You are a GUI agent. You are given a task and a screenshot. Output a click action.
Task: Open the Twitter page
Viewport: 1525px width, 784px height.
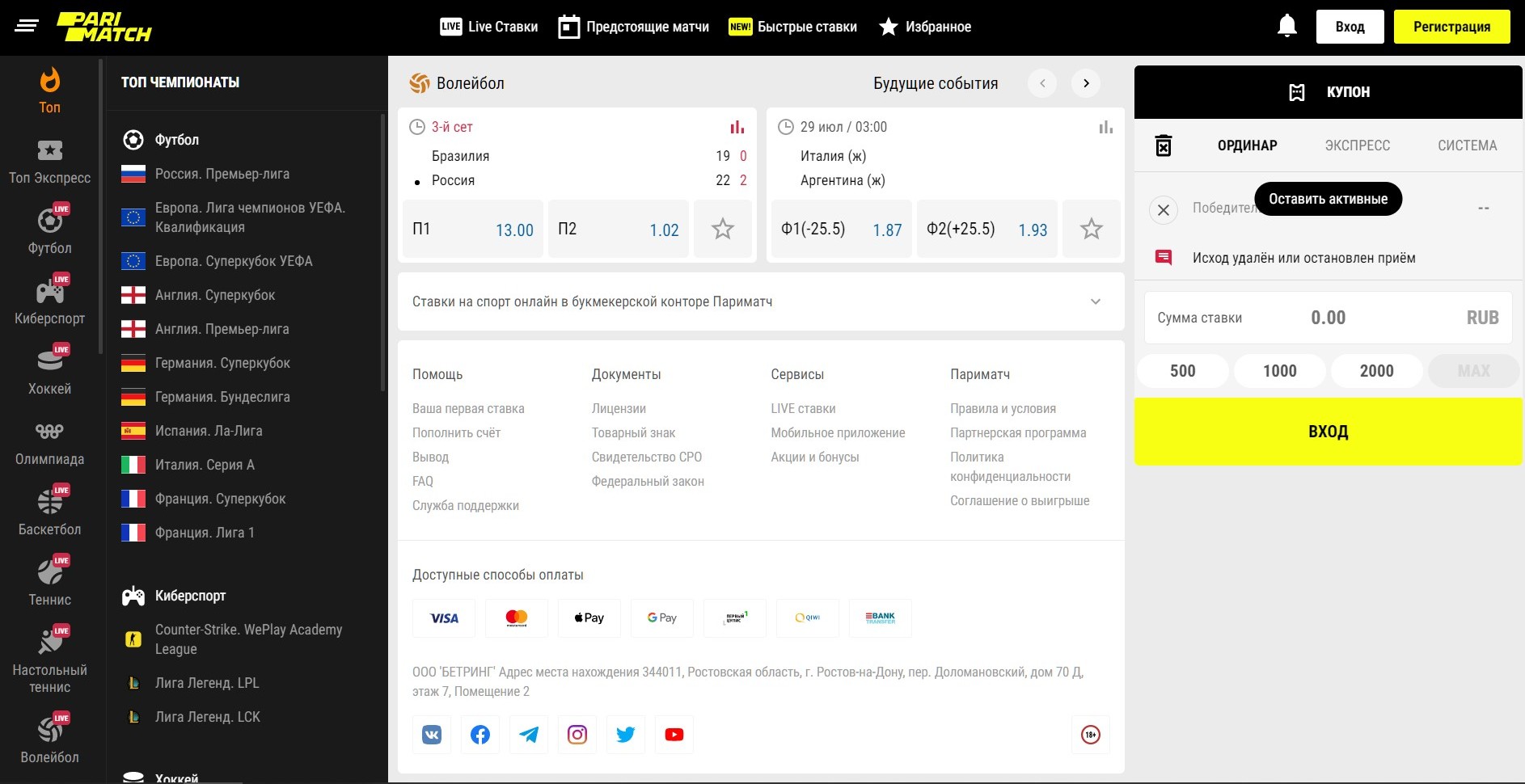(x=626, y=735)
